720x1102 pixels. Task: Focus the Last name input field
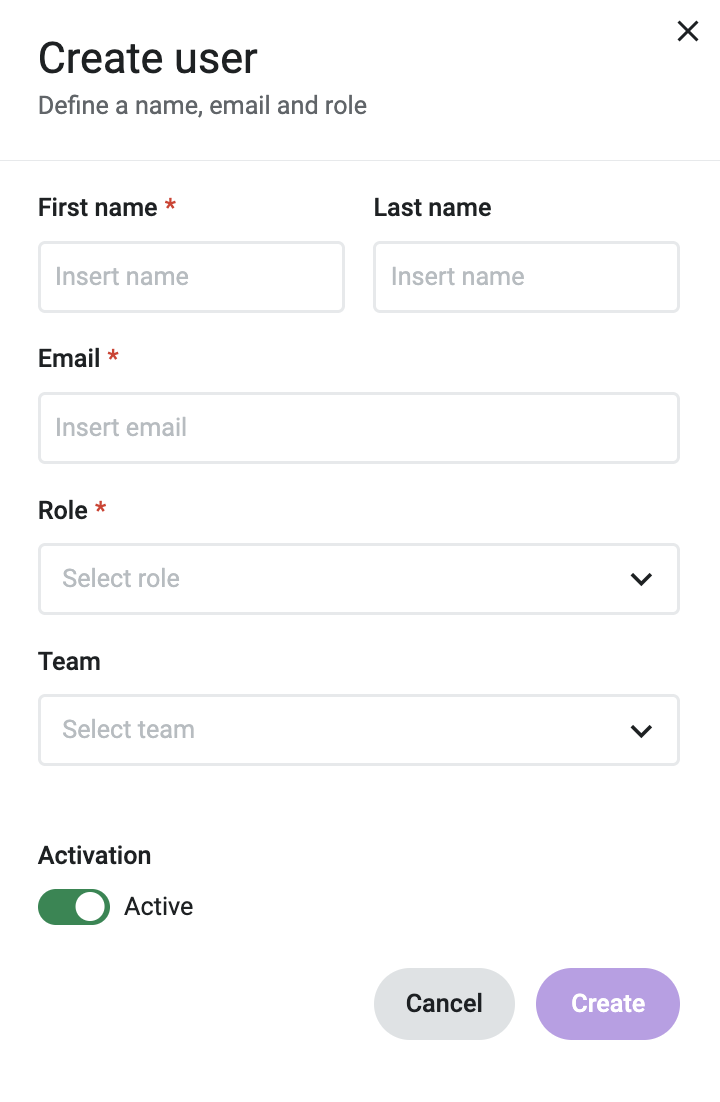pyautogui.click(x=527, y=277)
